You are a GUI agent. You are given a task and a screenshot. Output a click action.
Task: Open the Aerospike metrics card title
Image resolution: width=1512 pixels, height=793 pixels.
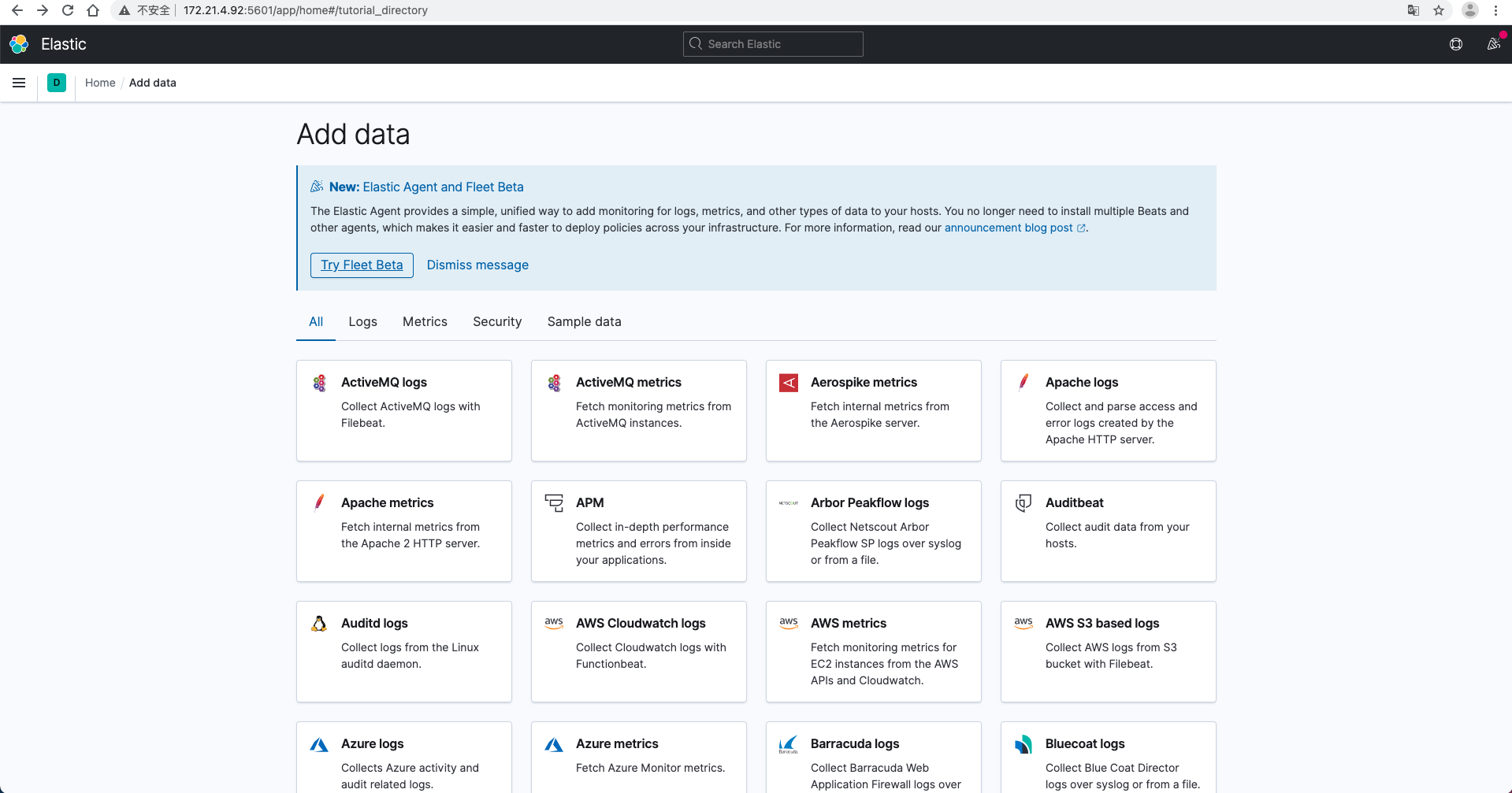(864, 382)
